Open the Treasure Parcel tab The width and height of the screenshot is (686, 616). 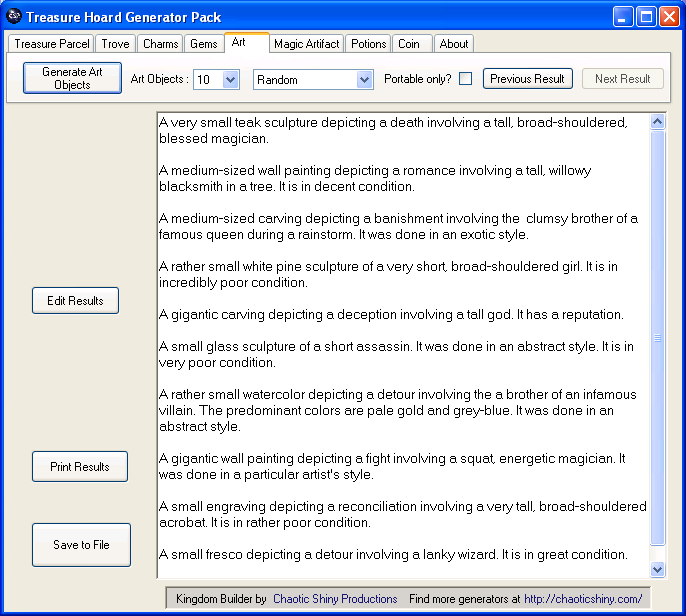tap(51, 44)
